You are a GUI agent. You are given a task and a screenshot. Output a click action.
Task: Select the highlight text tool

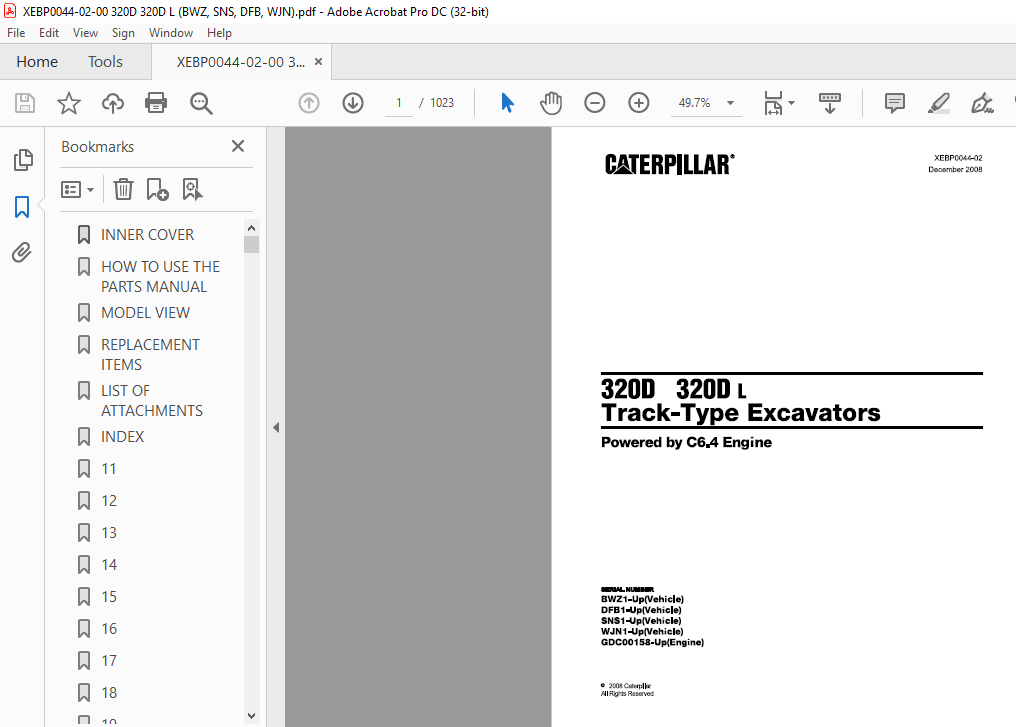[938, 103]
